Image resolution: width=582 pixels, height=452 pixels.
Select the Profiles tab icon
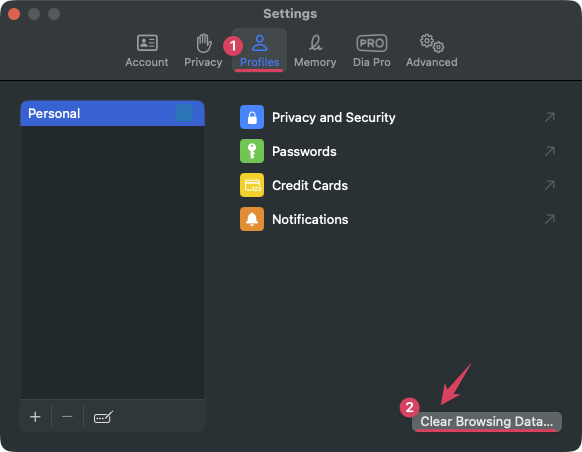click(x=259, y=43)
